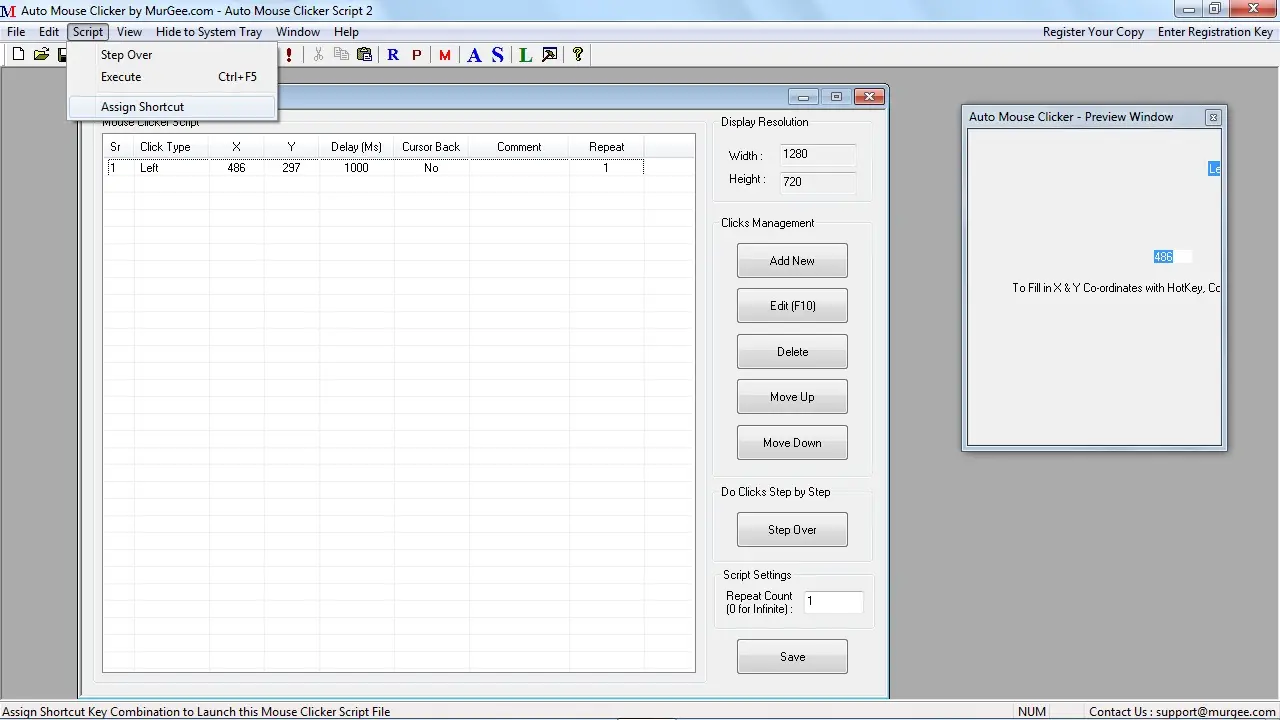The width and height of the screenshot is (1280, 720).
Task: Click support@murgee.com contact text in status bar
Action: (1215, 712)
